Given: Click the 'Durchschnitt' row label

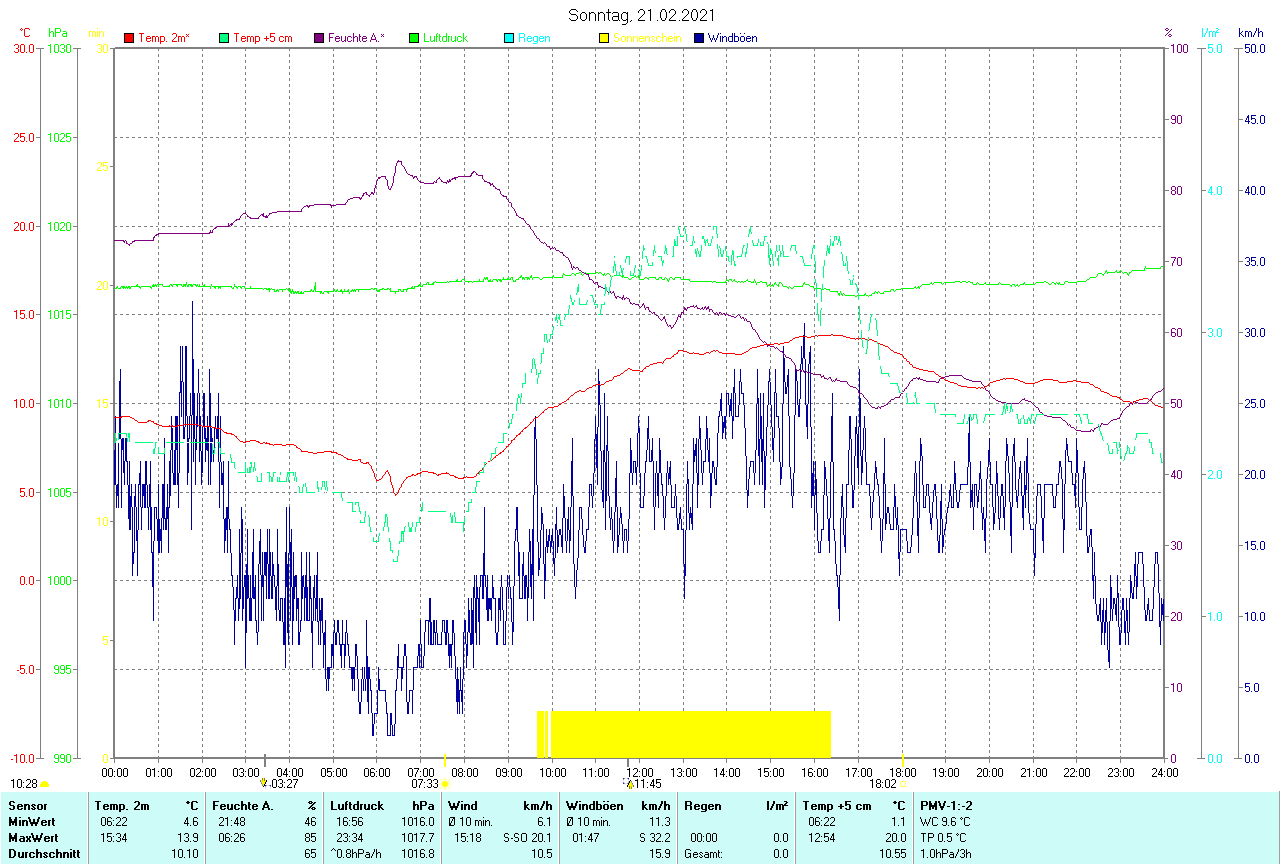Looking at the screenshot, I should pyautogui.click(x=44, y=854).
